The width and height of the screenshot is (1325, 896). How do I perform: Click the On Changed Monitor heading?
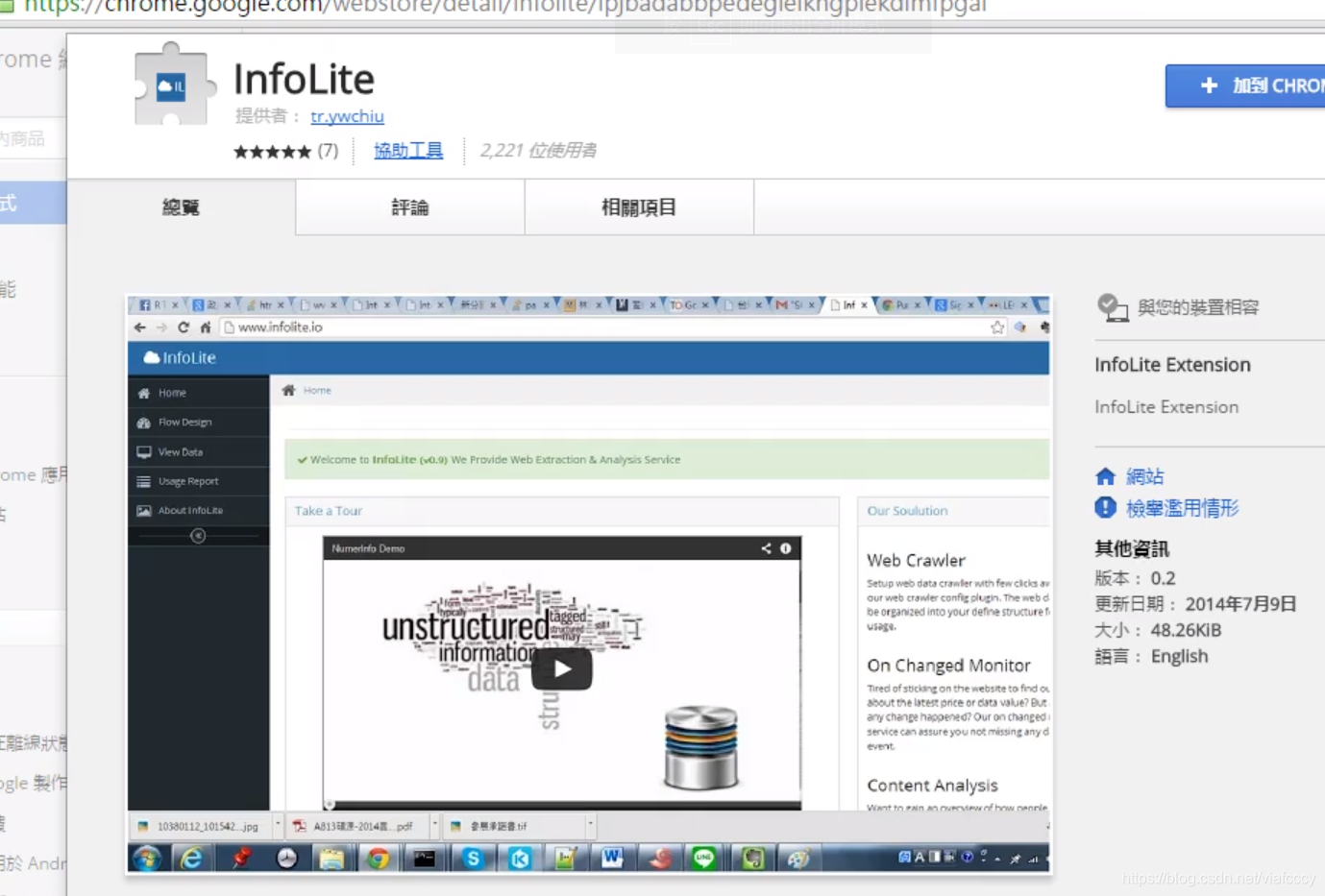[x=948, y=666]
